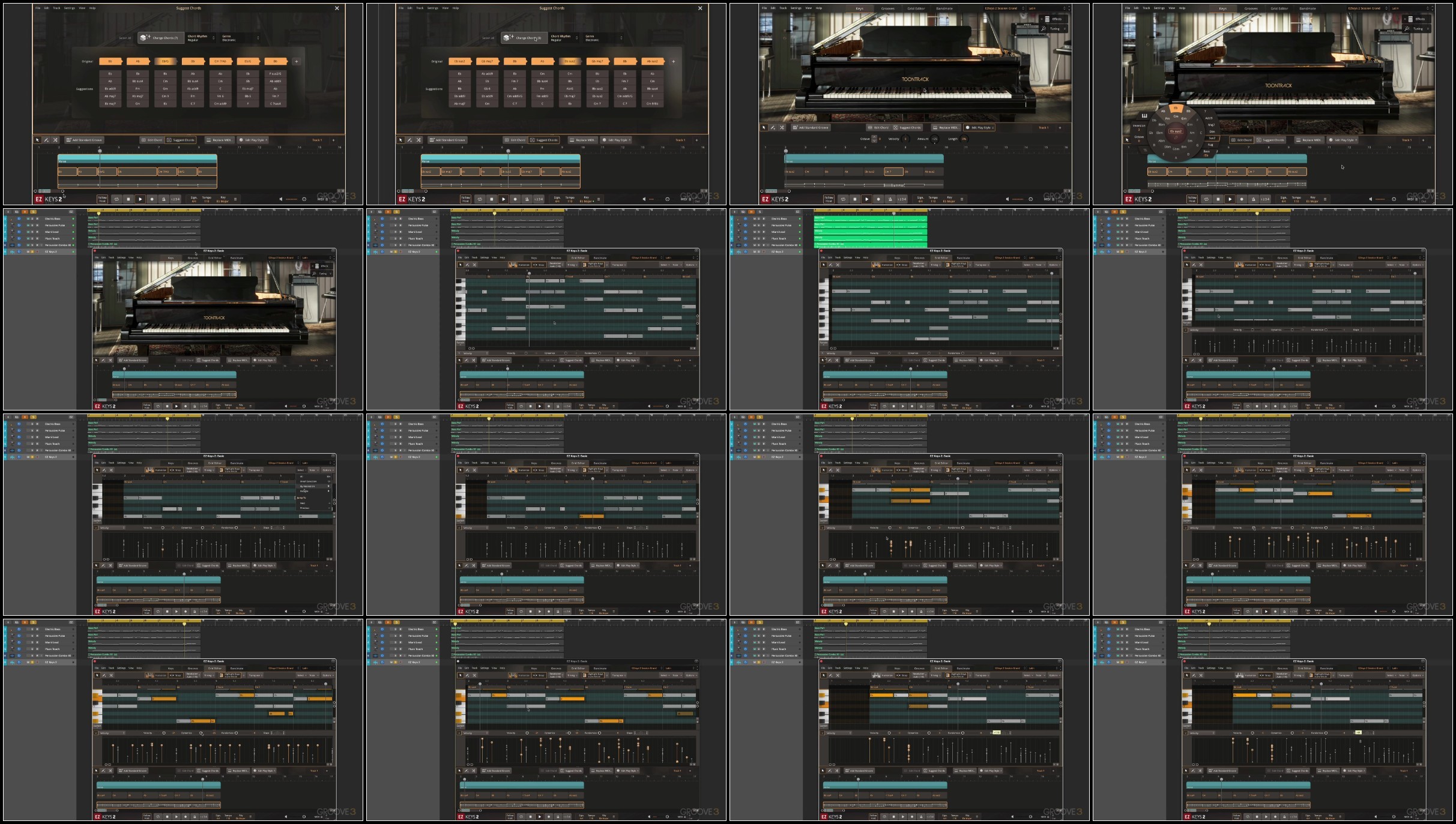Click original chord Cm 7/Ab in frame 1
This screenshot has width=1456, height=824.
click(220, 61)
